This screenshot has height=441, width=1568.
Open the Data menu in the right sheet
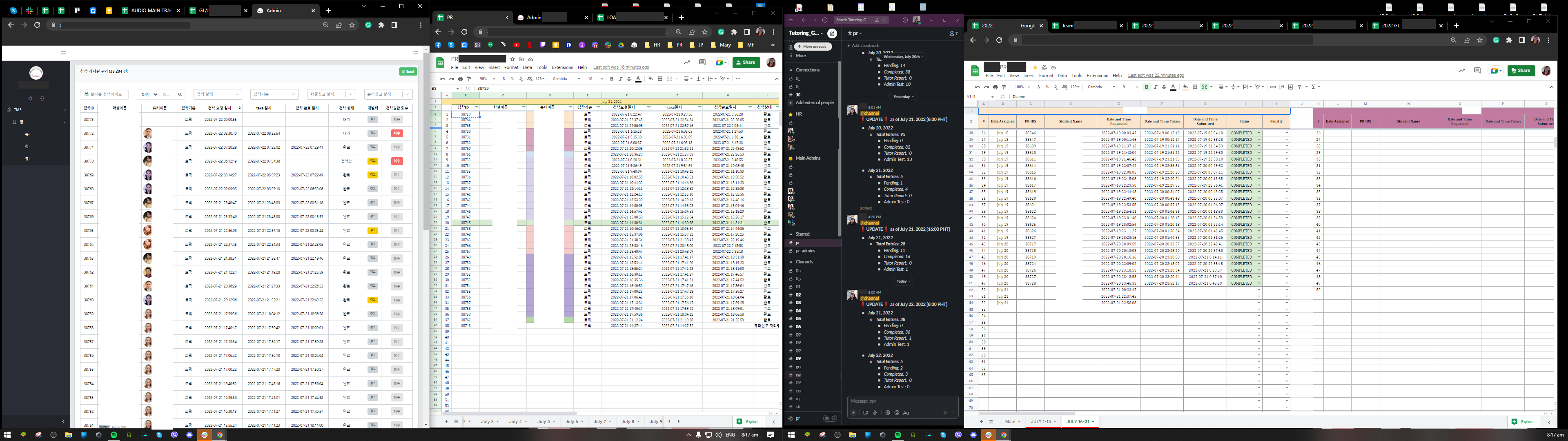click(x=1062, y=76)
